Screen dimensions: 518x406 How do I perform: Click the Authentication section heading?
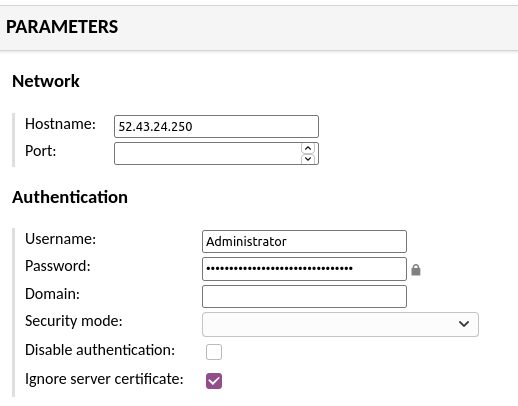pyautogui.click(x=70, y=197)
